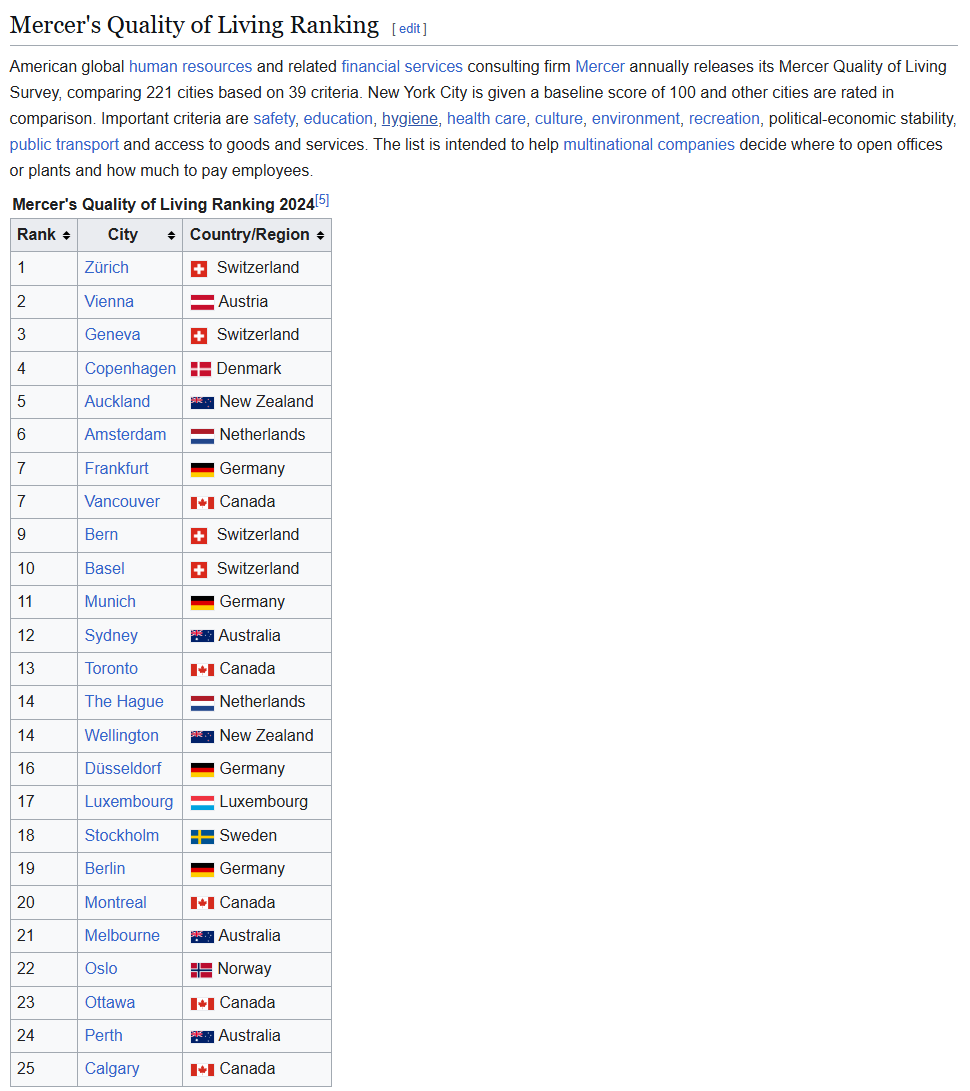Select the Denmark country text
The width and height of the screenshot is (970, 1091).
click(x=248, y=369)
